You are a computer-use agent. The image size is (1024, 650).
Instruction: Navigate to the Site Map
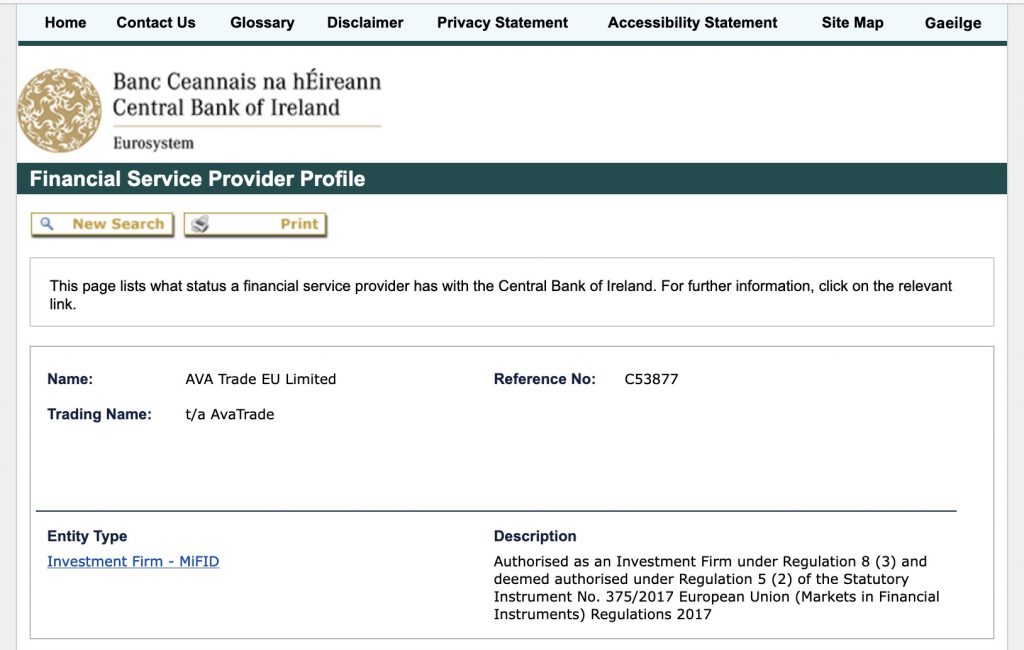point(852,23)
